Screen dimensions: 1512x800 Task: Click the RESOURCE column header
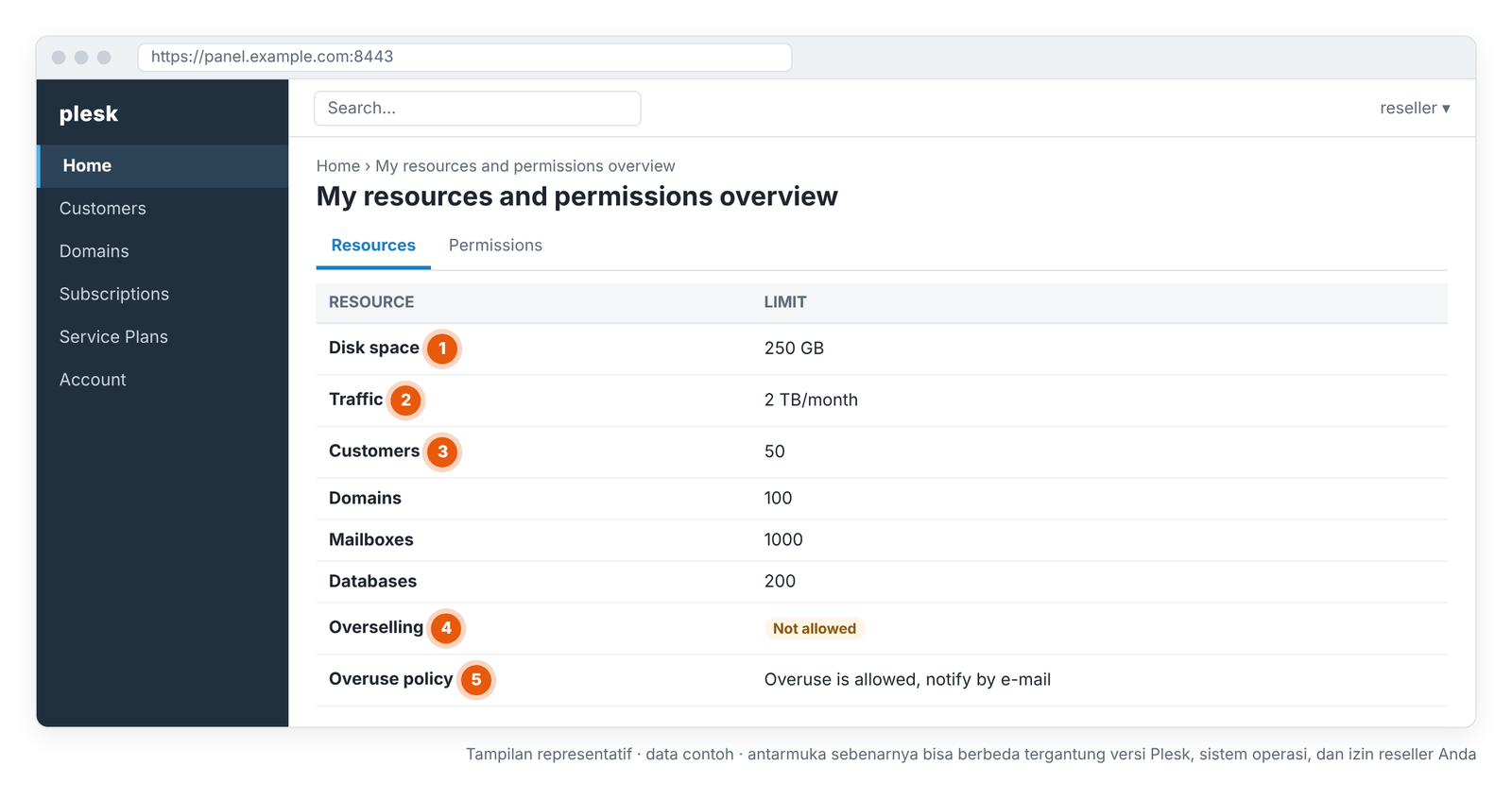(x=371, y=302)
